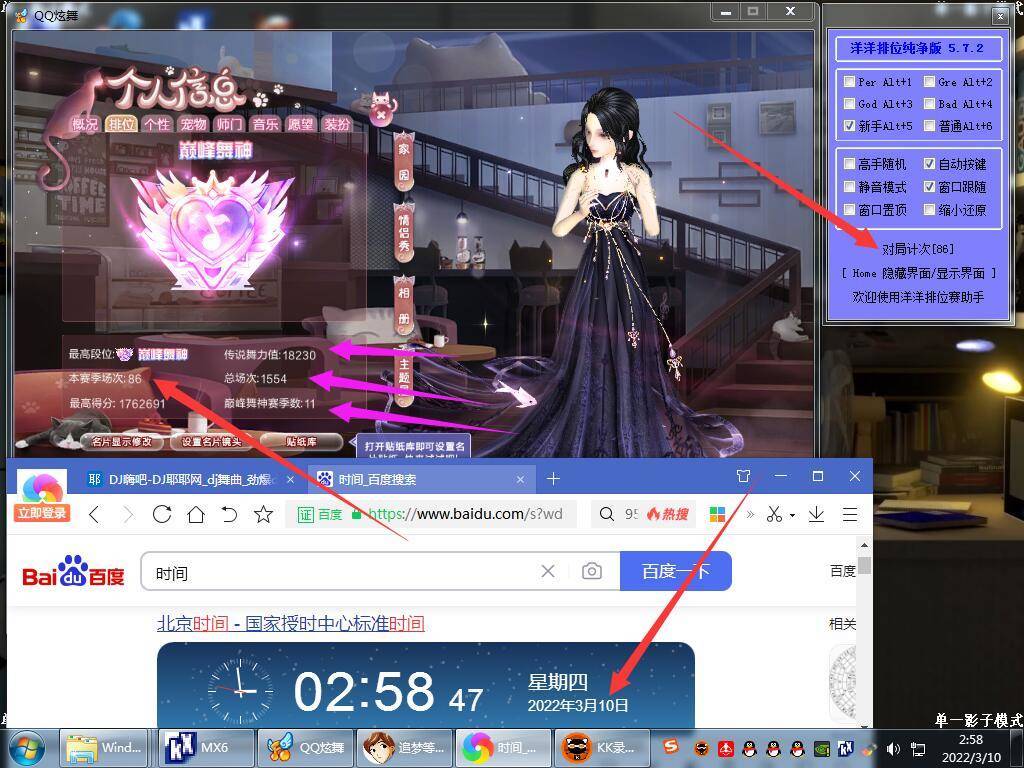The height and width of the screenshot is (768, 1024).
Task: Expand the toolbar overflow chevron
Action: [750, 515]
